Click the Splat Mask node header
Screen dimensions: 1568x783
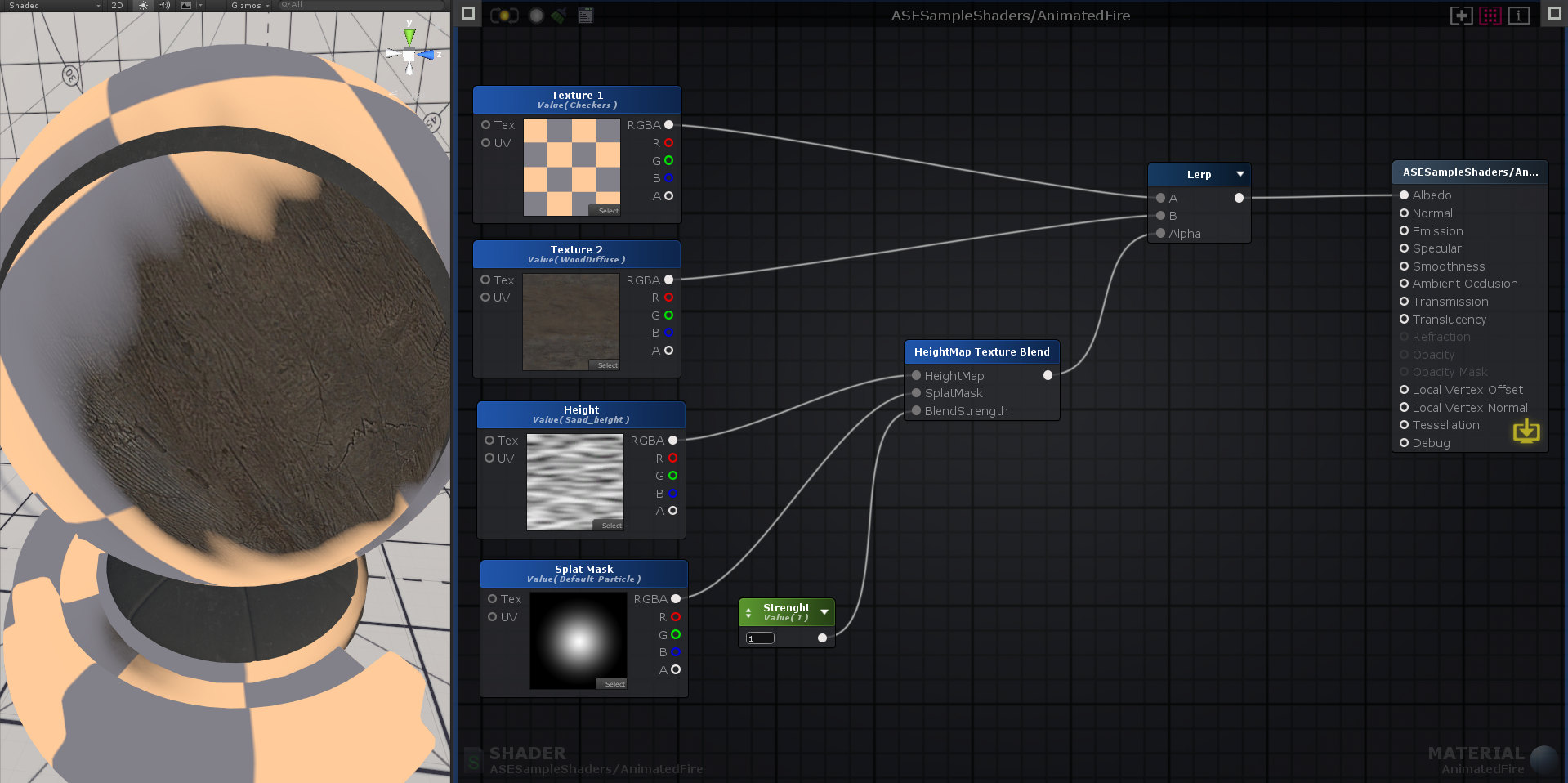click(584, 574)
